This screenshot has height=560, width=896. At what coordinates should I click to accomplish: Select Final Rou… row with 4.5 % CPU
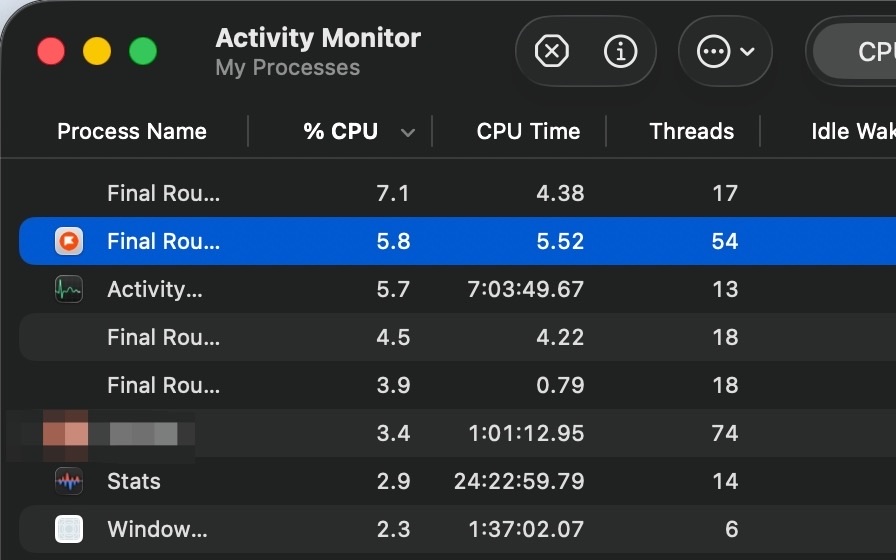pos(457,337)
